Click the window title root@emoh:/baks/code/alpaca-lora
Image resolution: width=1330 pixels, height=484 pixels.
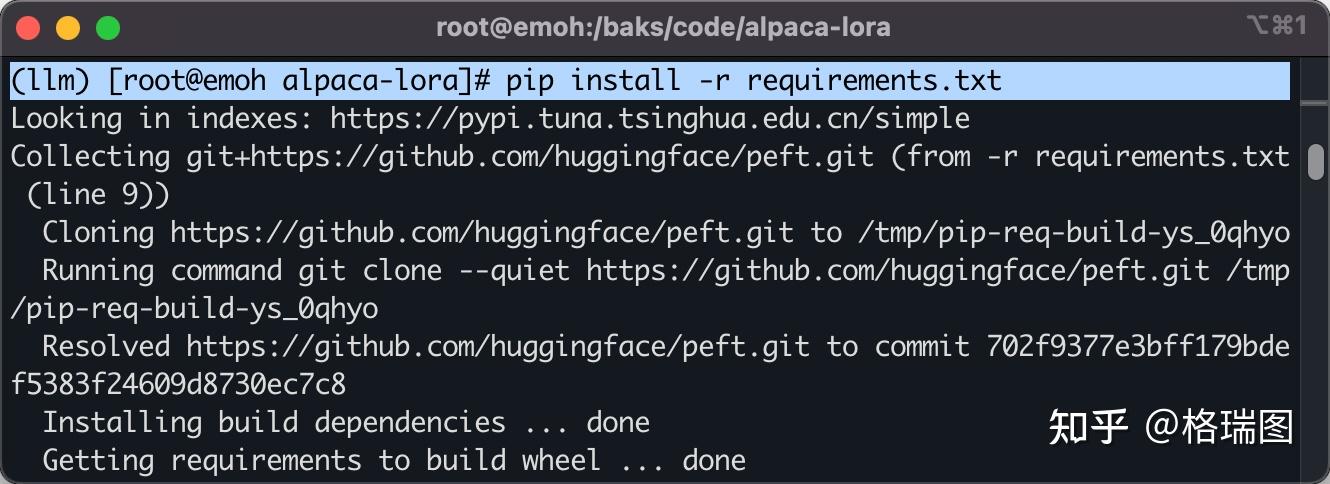(x=662, y=28)
